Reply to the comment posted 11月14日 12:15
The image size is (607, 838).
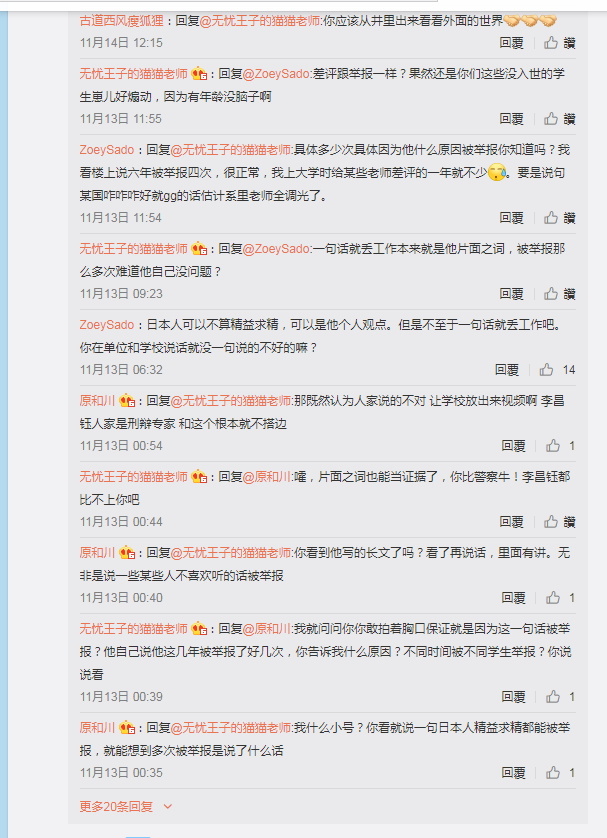(511, 43)
